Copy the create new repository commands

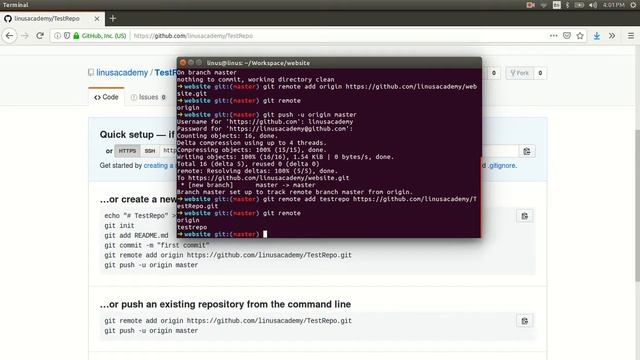coord(524,216)
